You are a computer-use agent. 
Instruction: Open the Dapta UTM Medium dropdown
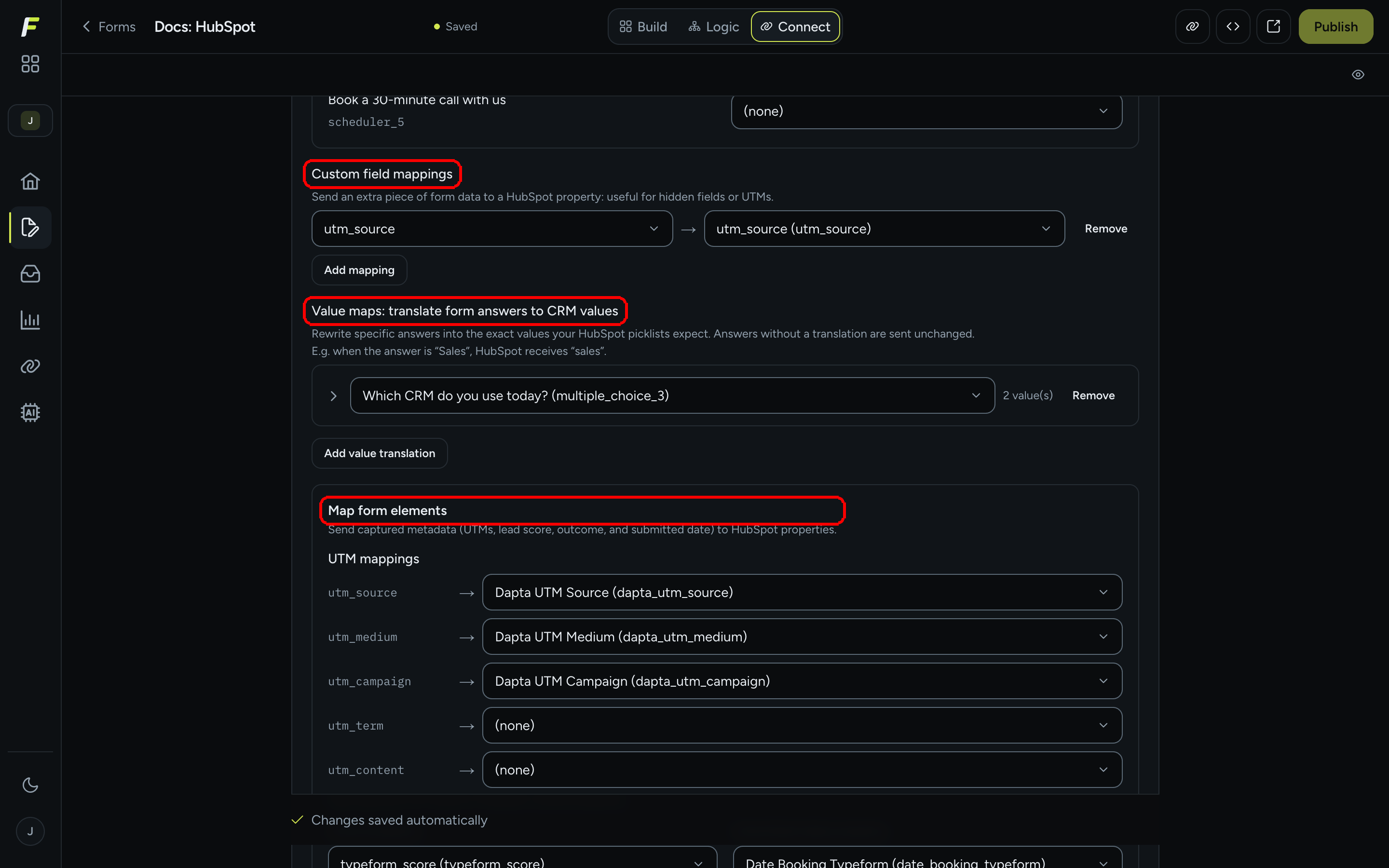802,637
